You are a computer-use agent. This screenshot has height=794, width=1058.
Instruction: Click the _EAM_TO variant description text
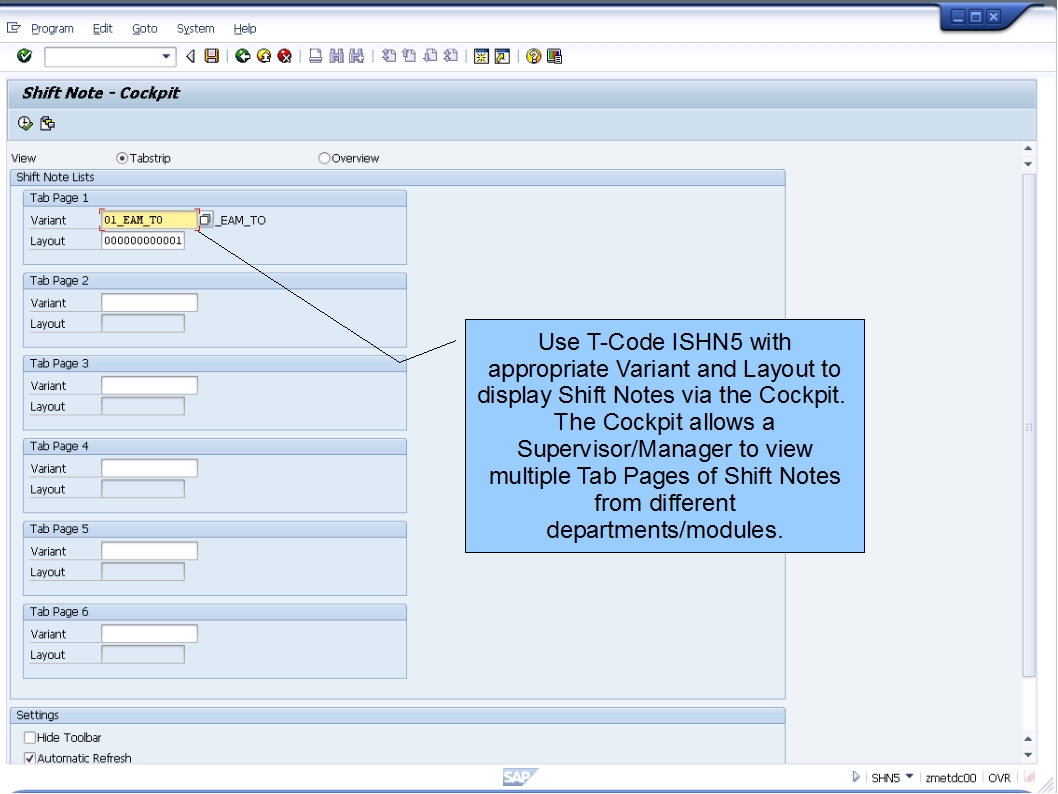click(243, 220)
